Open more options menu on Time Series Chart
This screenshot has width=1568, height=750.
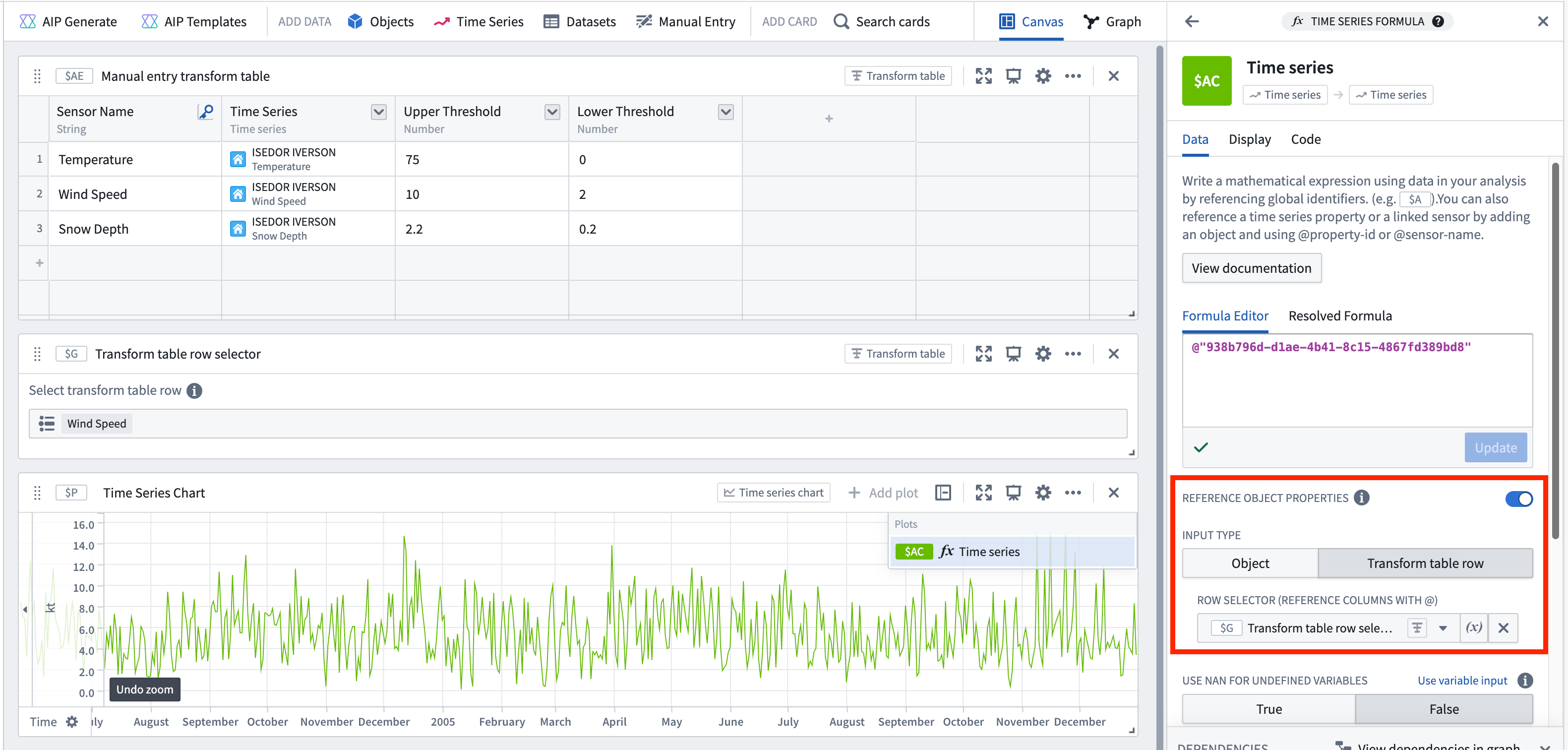coord(1073,493)
